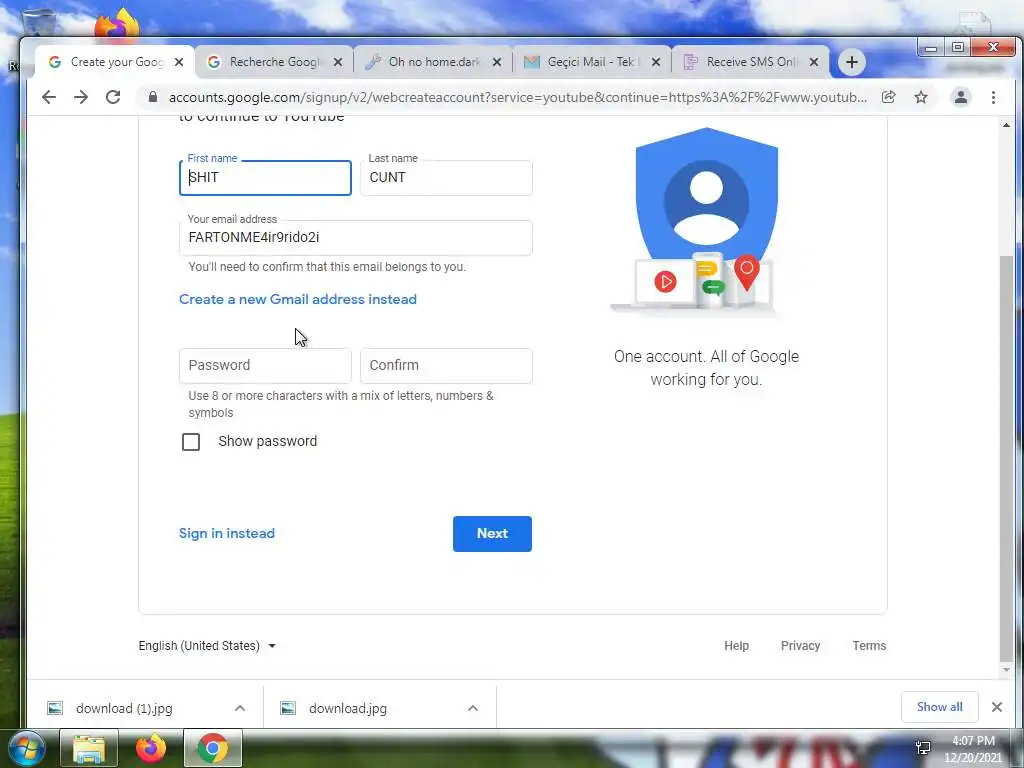Open the download (1).jpg file
This screenshot has height=768, width=1024.
124,709
